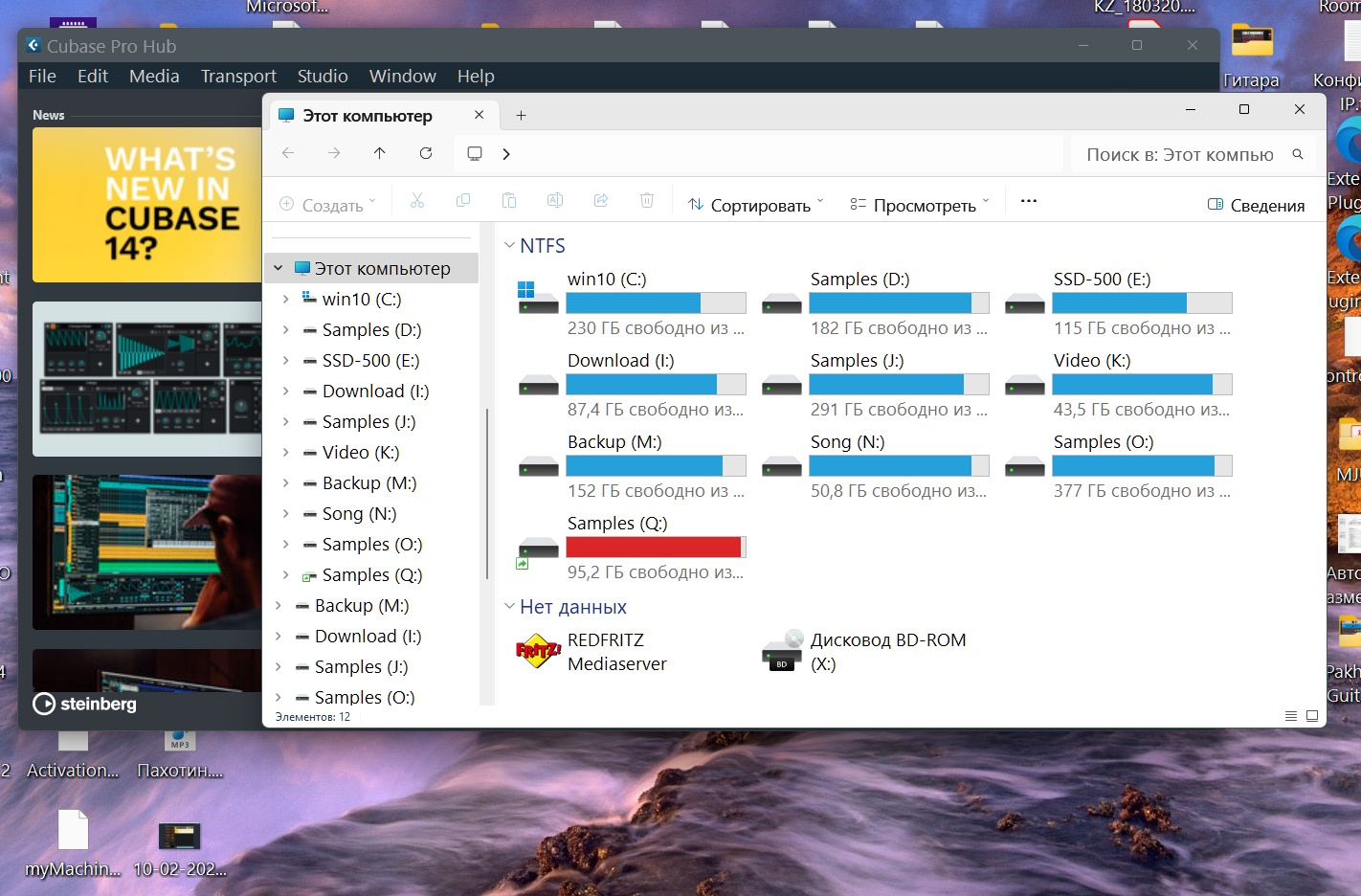The height and width of the screenshot is (896, 1361).
Task: Open the Создать new item dropdown
Action: [327, 205]
